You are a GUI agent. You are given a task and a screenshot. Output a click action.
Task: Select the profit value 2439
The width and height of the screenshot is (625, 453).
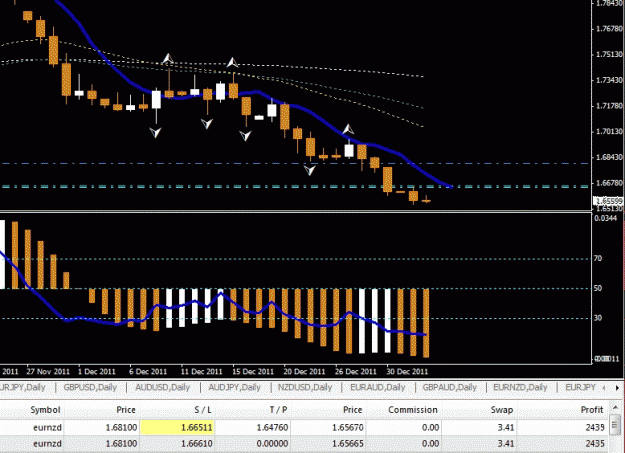(595, 427)
